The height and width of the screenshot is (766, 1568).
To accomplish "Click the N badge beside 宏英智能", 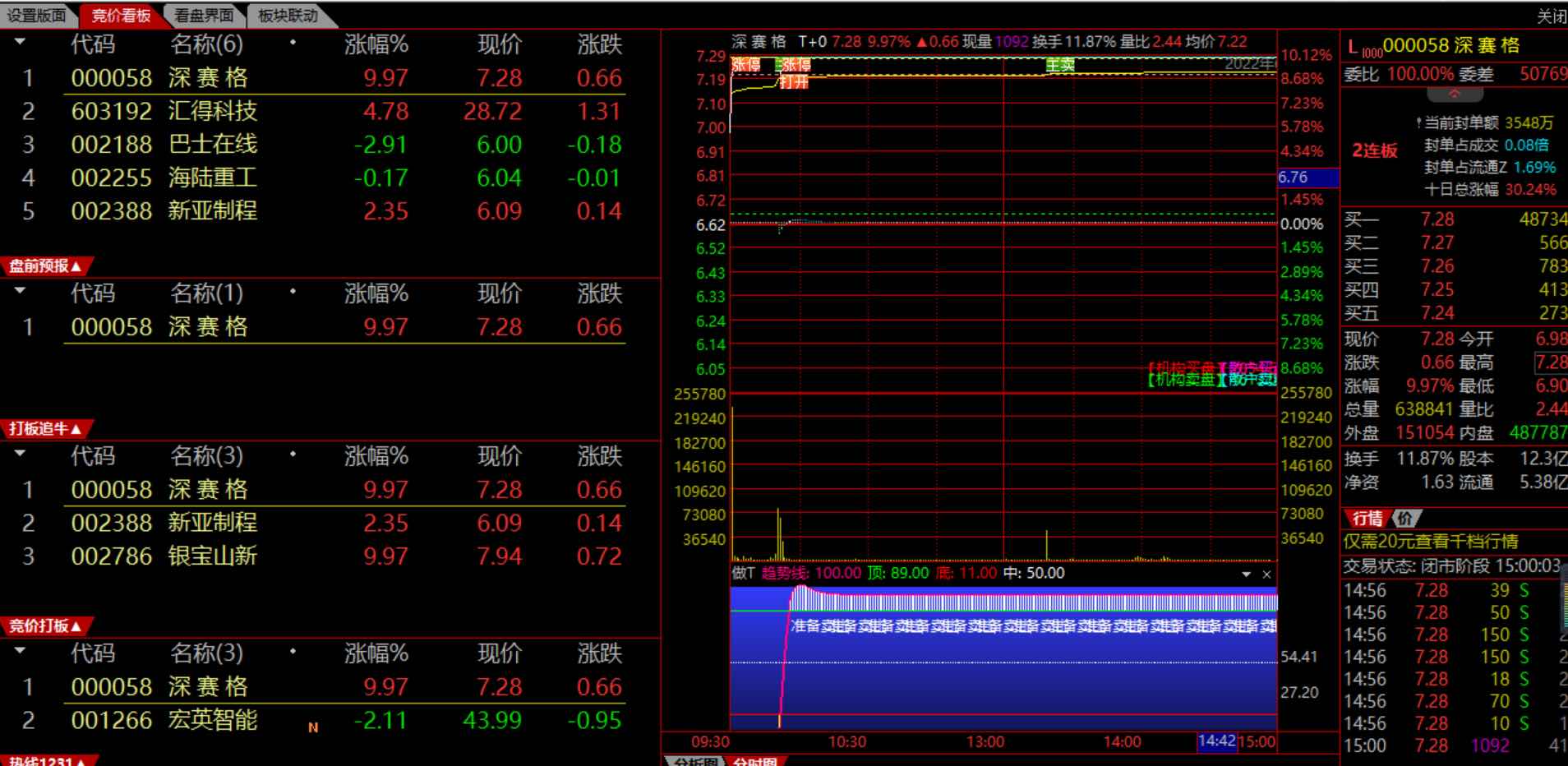I will (x=313, y=727).
